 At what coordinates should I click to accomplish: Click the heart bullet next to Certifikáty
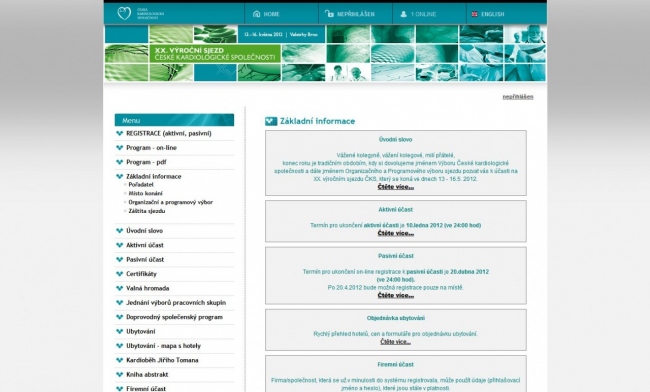coord(120,273)
